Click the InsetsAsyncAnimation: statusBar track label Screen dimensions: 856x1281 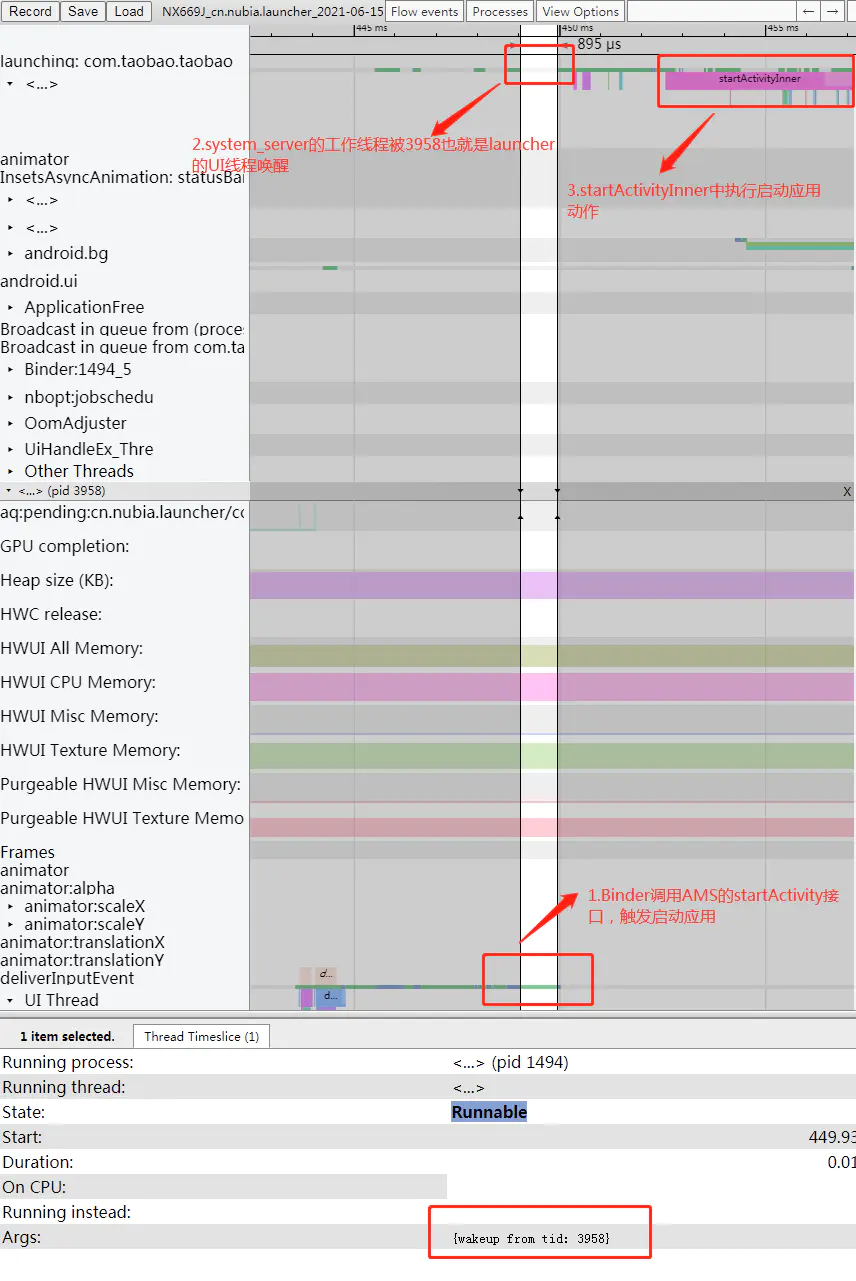(122, 177)
